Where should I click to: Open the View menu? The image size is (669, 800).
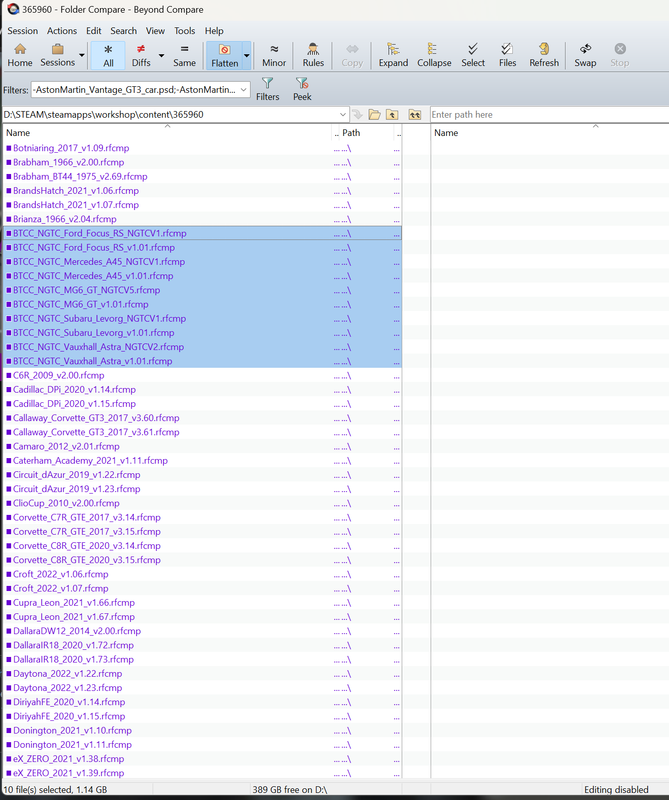coord(155,31)
